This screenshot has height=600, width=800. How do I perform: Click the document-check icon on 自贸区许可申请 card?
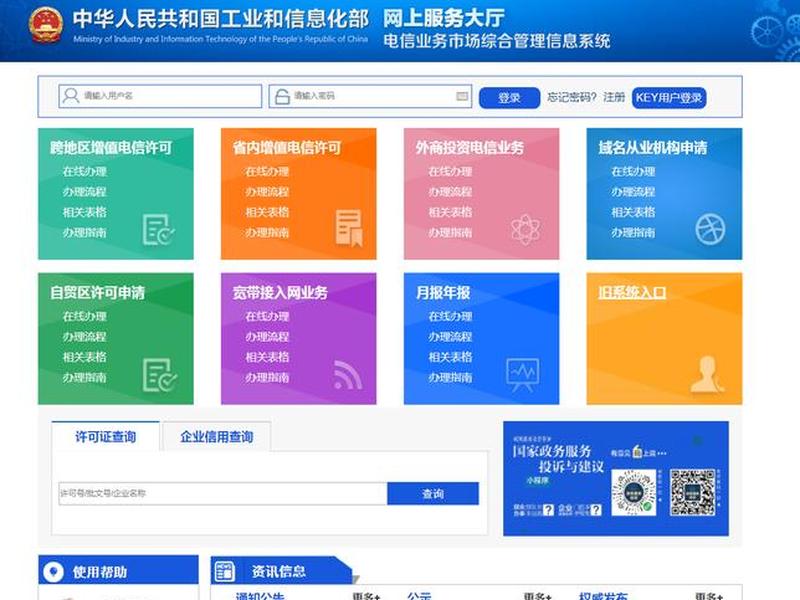tap(159, 375)
